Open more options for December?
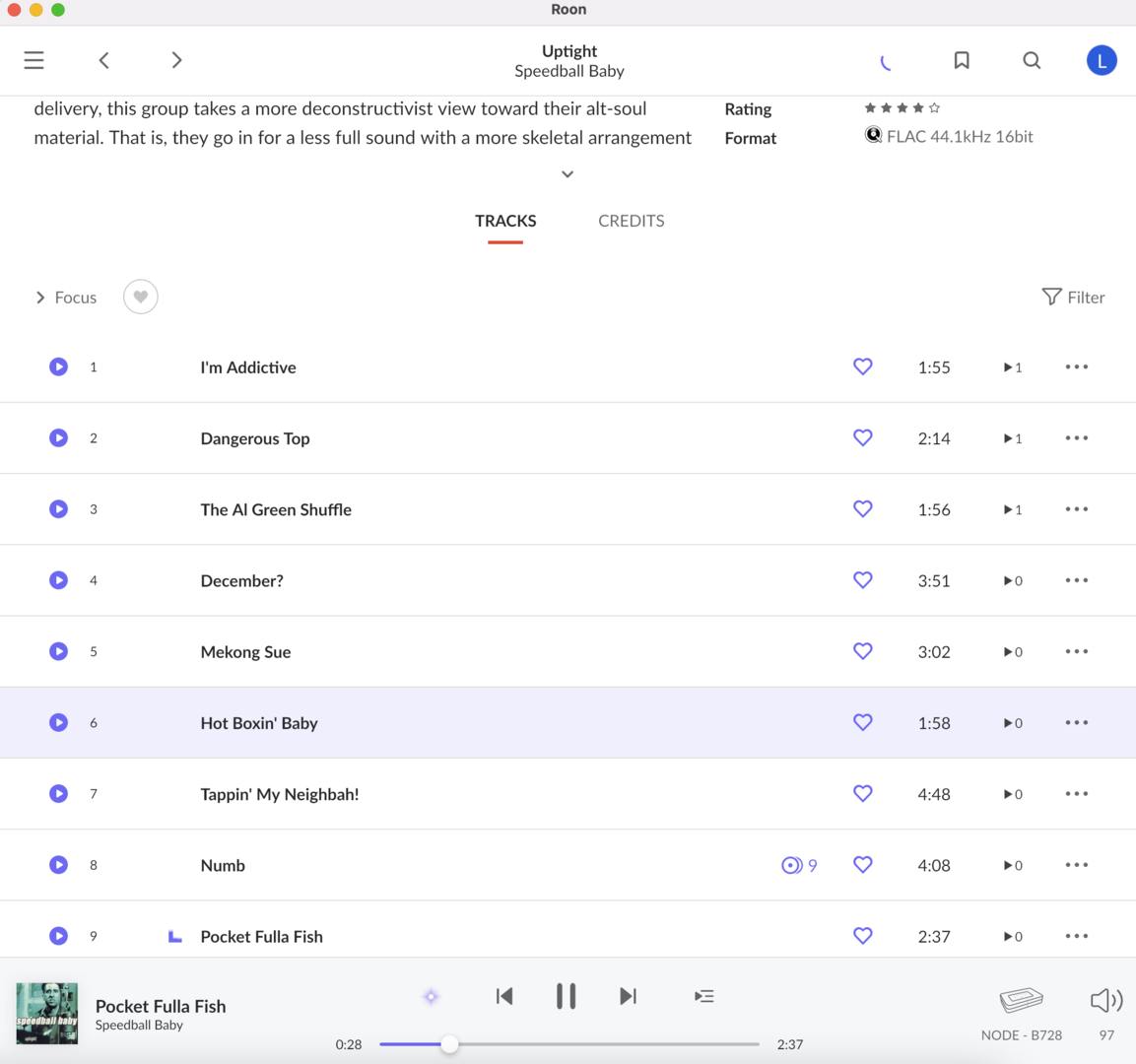This screenshot has height=1064, width=1136. tap(1077, 579)
